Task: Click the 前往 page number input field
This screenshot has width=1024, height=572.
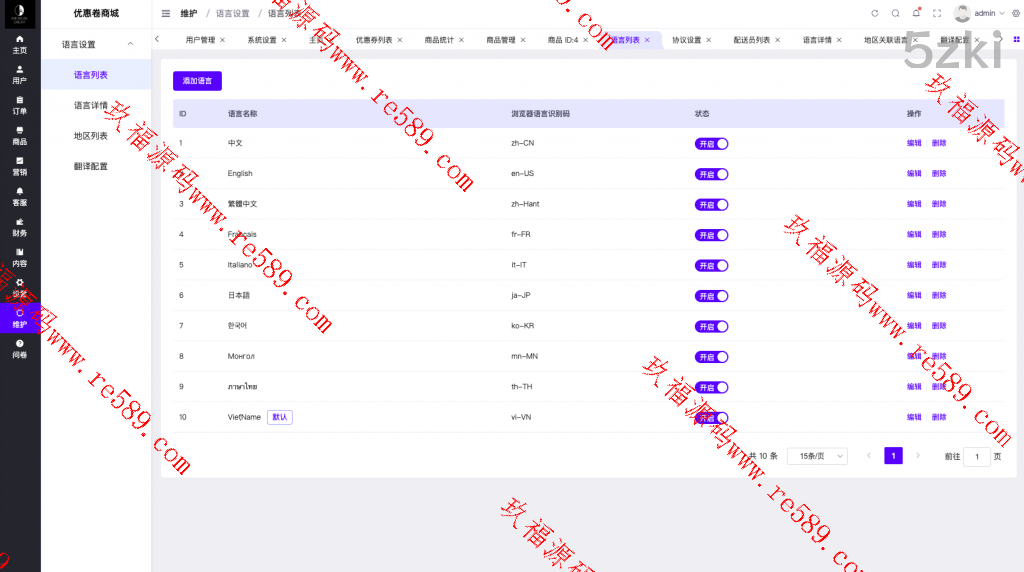Action: point(977,456)
